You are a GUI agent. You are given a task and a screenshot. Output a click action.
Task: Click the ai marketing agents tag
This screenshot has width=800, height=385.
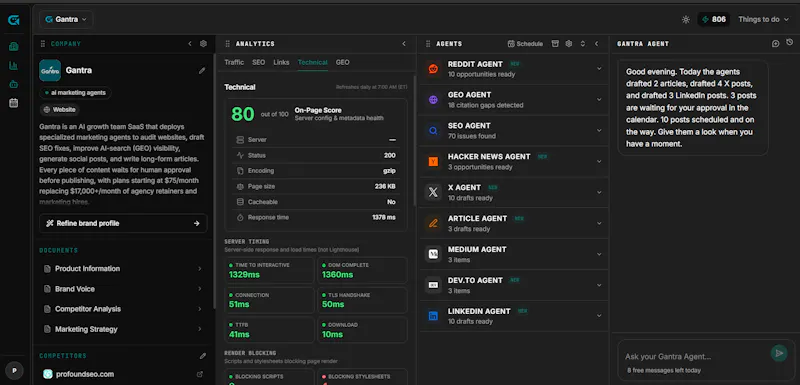coord(75,93)
